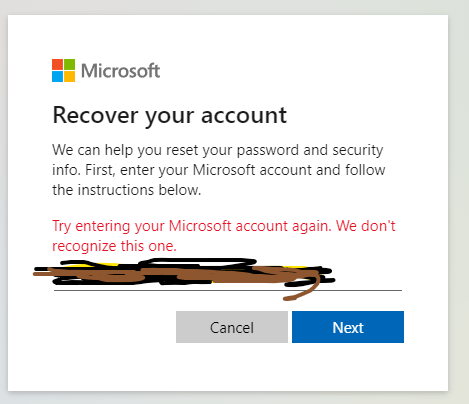Click the brown scribble tail below the input
This screenshot has height=404, width=469.
[x=302, y=292]
